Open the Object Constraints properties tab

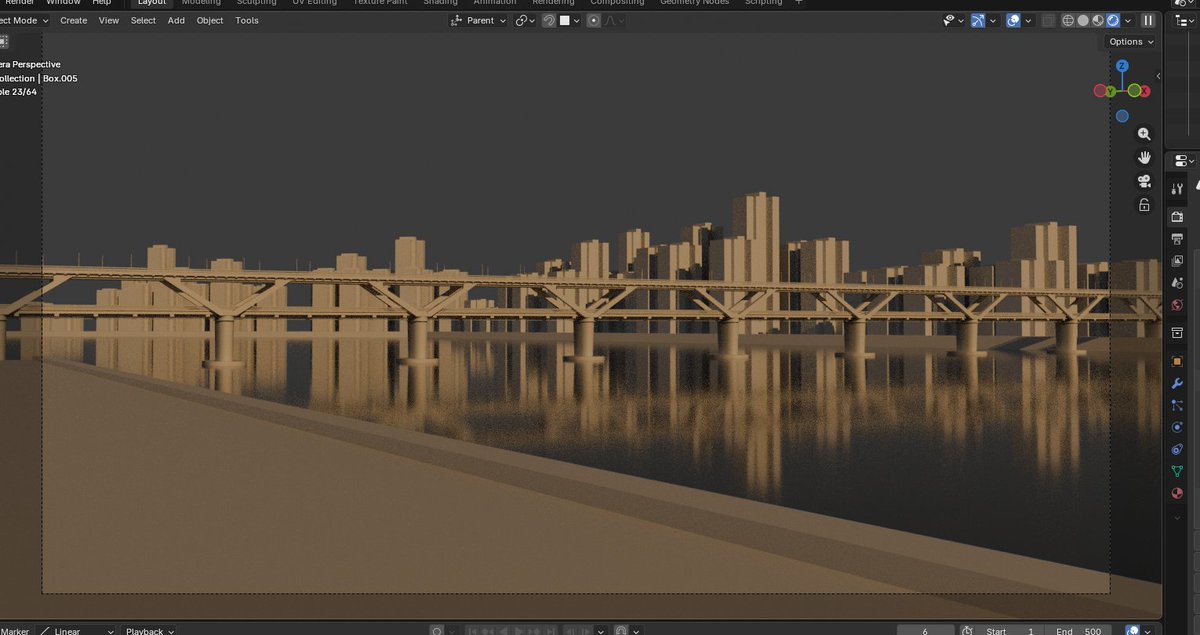pos(1177,449)
